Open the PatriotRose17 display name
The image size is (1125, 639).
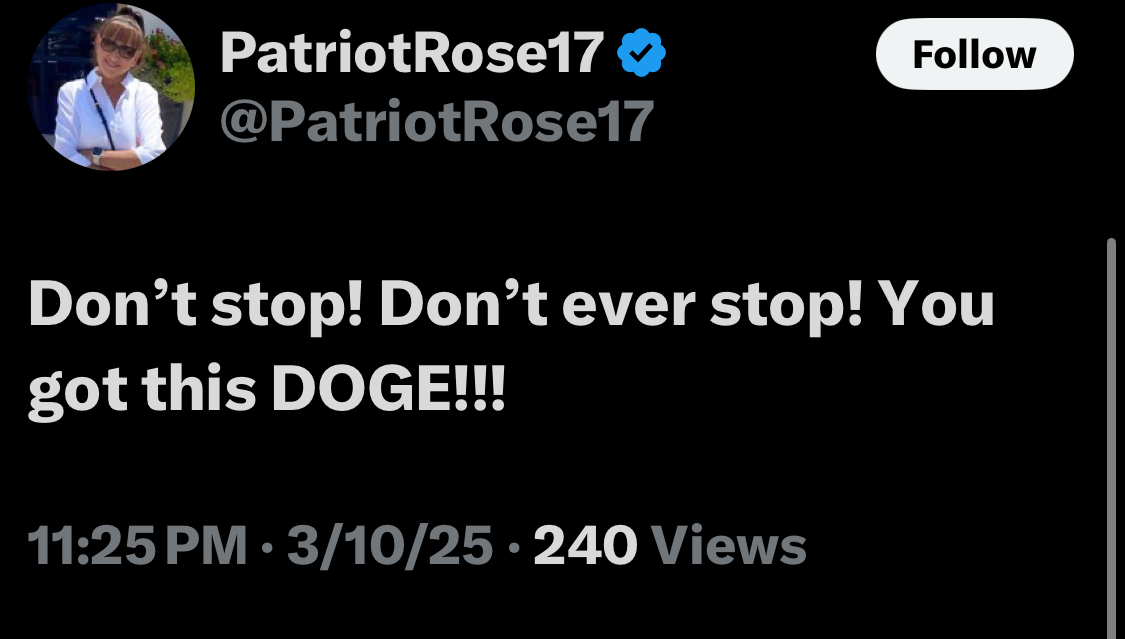click(413, 53)
